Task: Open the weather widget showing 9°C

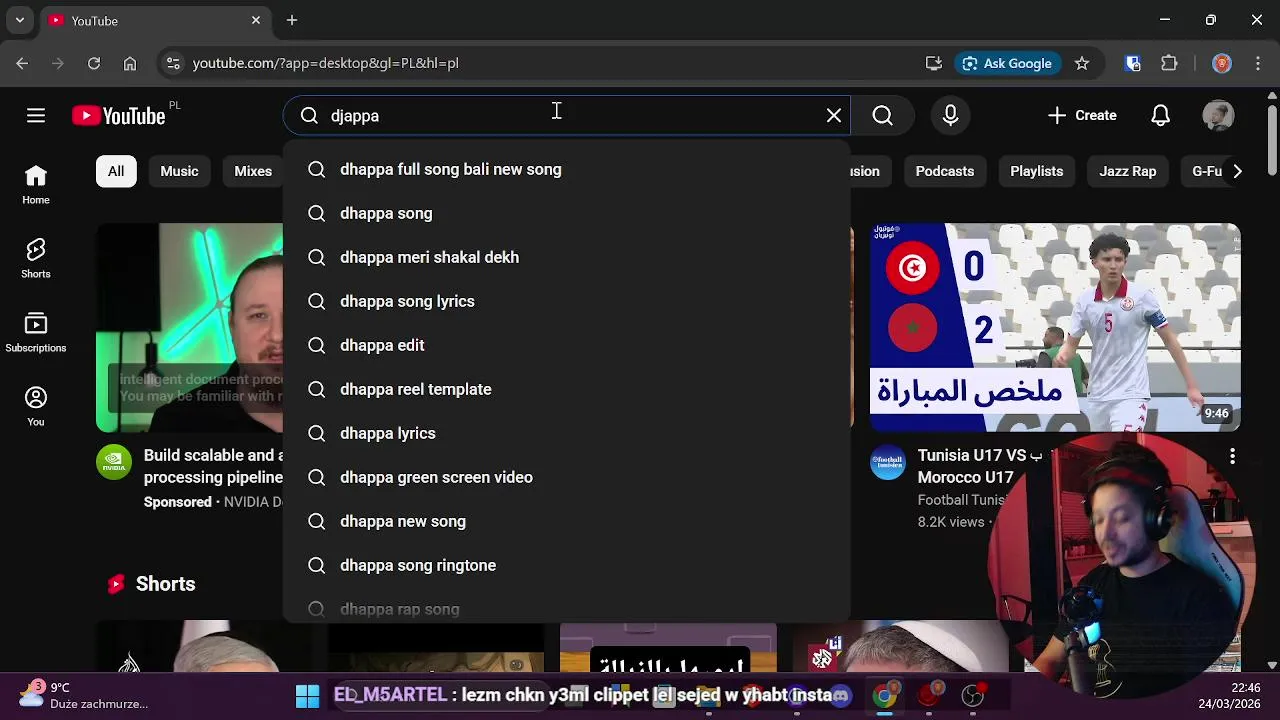Action: tap(85, 695)
